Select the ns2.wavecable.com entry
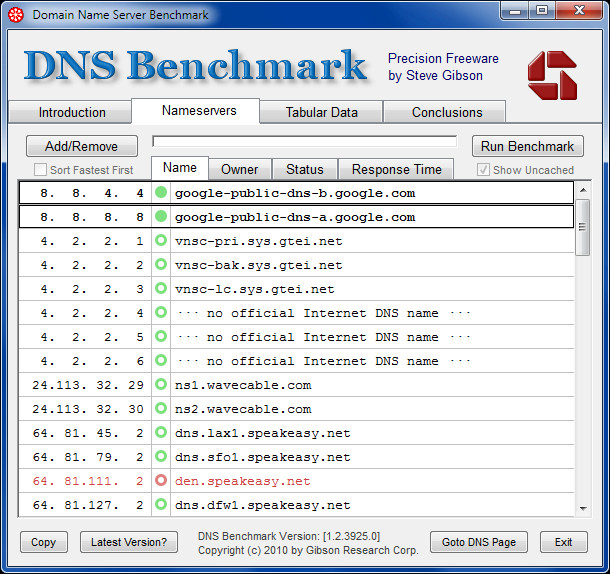The height and width of the screenshot is (574, 610). coord(296,409)
